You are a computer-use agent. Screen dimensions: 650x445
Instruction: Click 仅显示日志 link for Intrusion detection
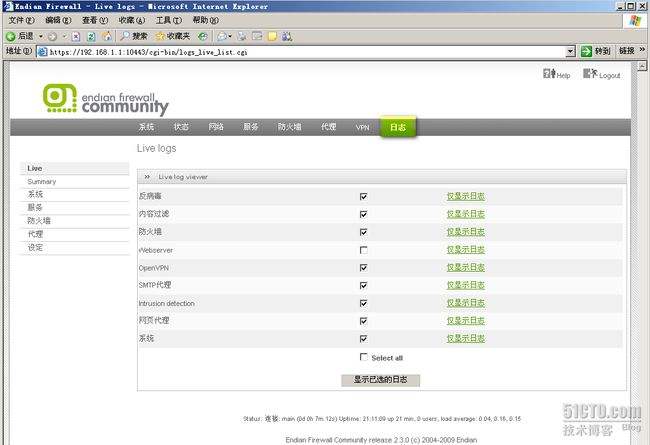click(466, 303)
